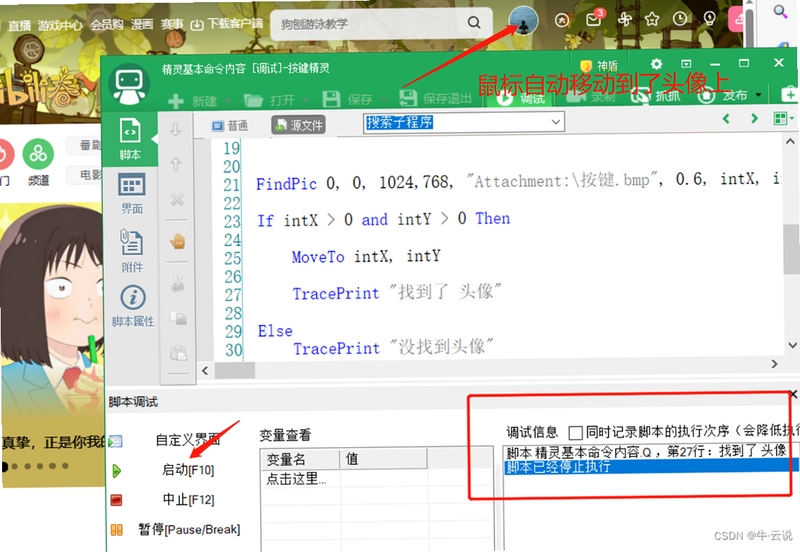Click the 点击这里... variable cell
Viewport: 800px width, 552px height.
pos(301,479)
